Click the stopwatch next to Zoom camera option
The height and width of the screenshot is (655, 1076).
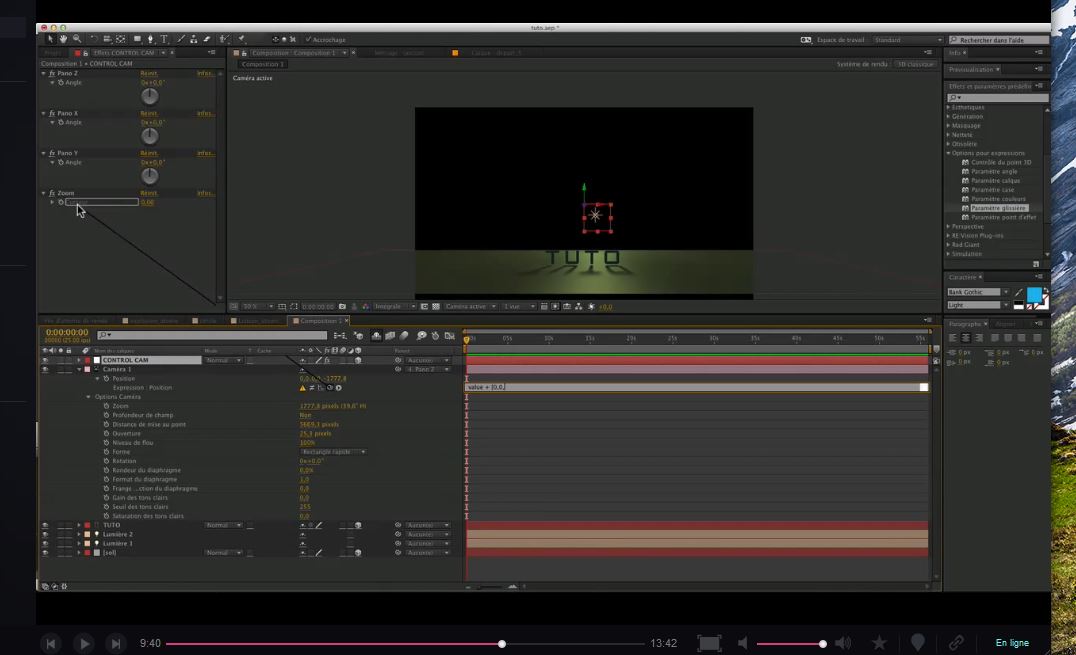[x=106, y=406]
